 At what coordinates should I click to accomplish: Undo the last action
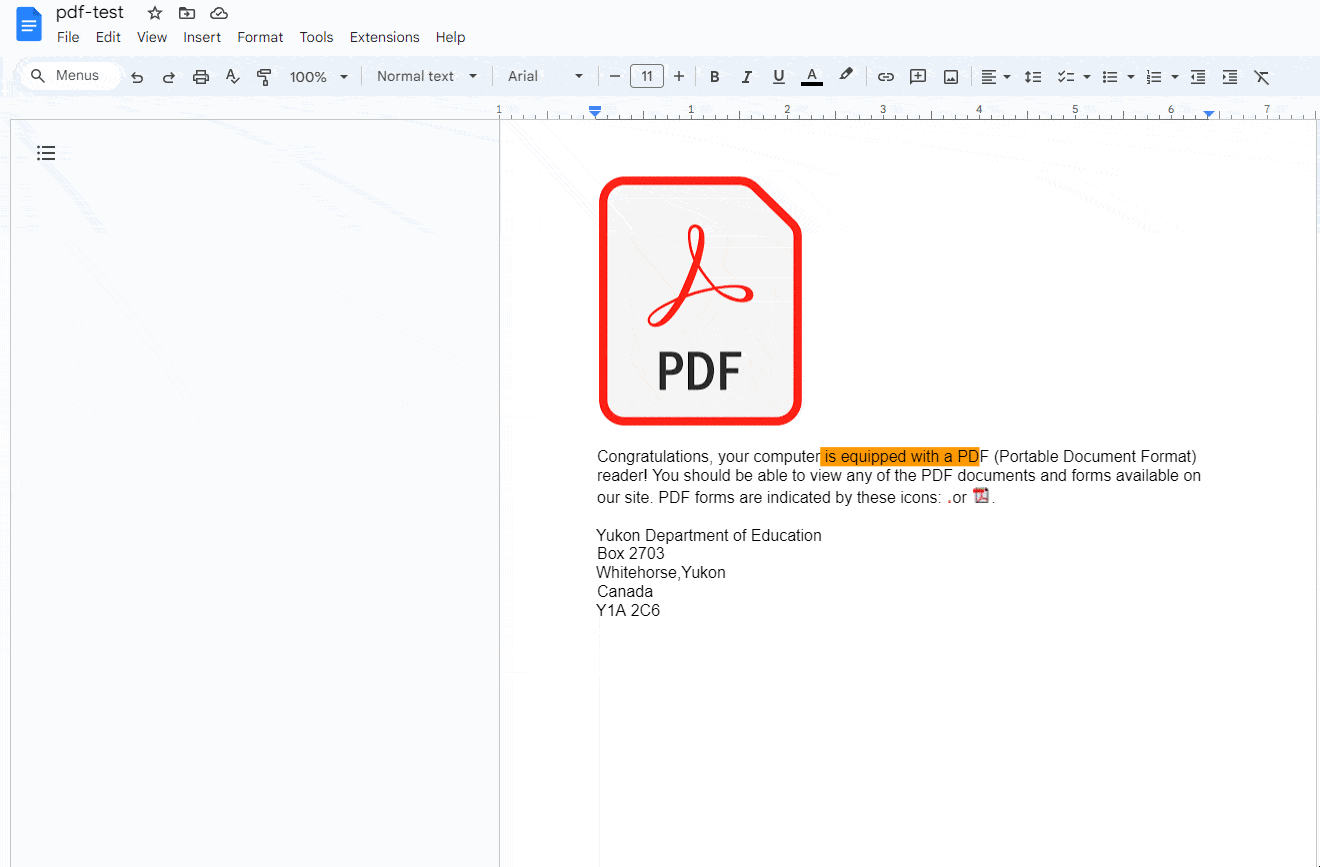pos(137,77)
